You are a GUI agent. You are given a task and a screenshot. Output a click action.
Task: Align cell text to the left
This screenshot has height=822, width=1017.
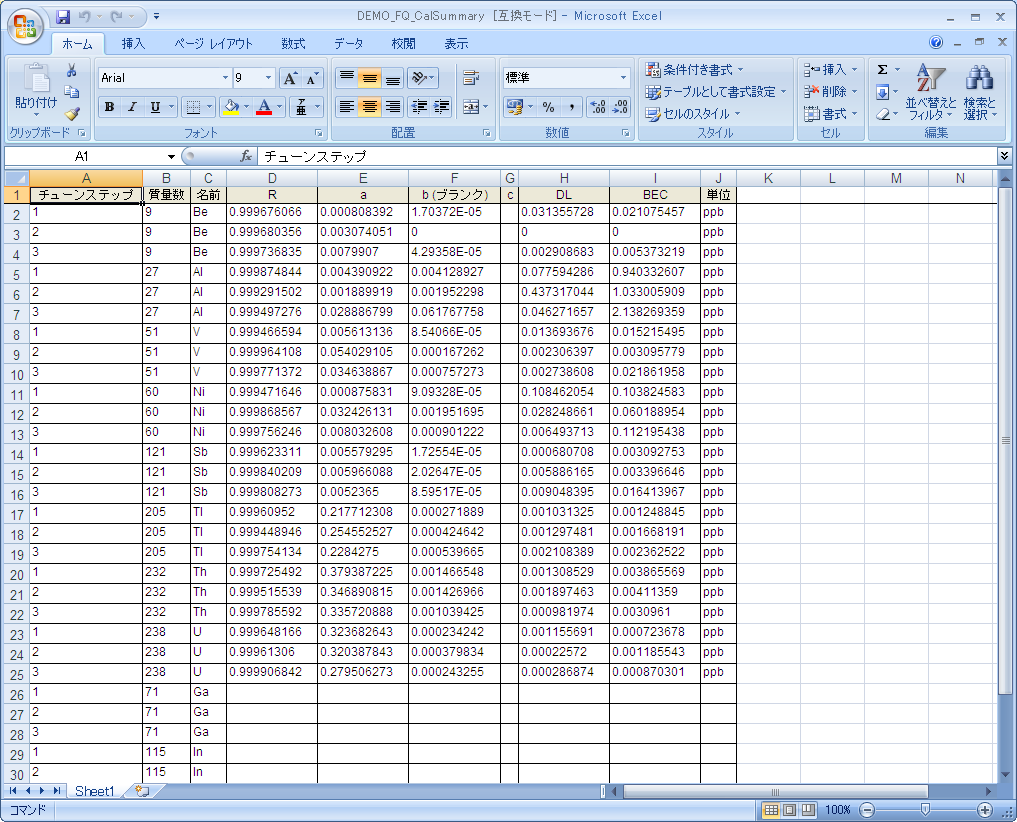click(x=347, y=106)
